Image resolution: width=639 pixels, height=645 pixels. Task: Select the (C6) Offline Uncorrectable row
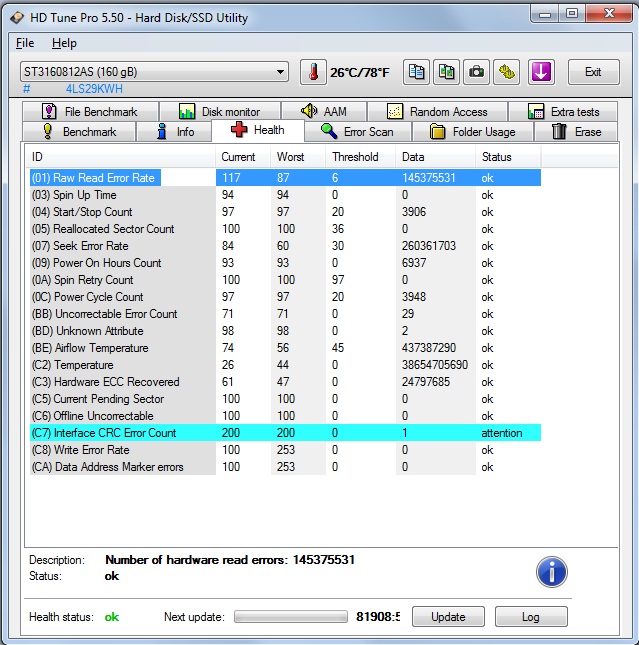(285, 416)
